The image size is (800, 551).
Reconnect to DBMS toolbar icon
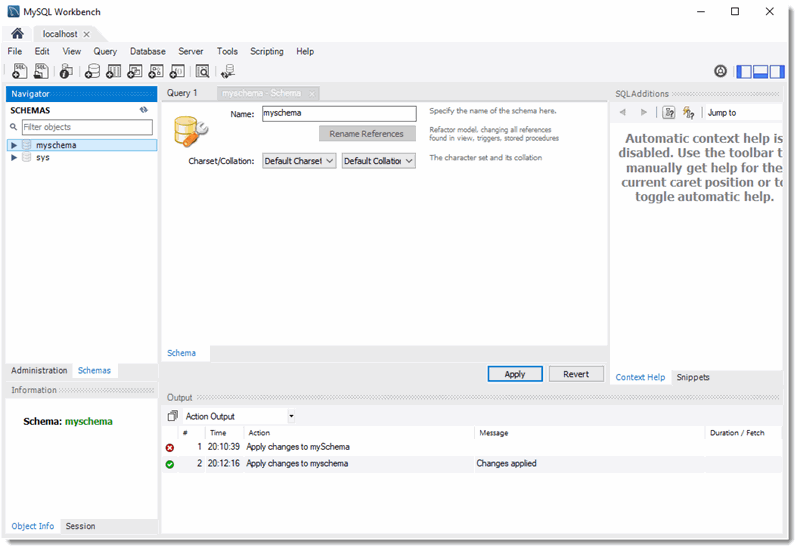point(228,71)
